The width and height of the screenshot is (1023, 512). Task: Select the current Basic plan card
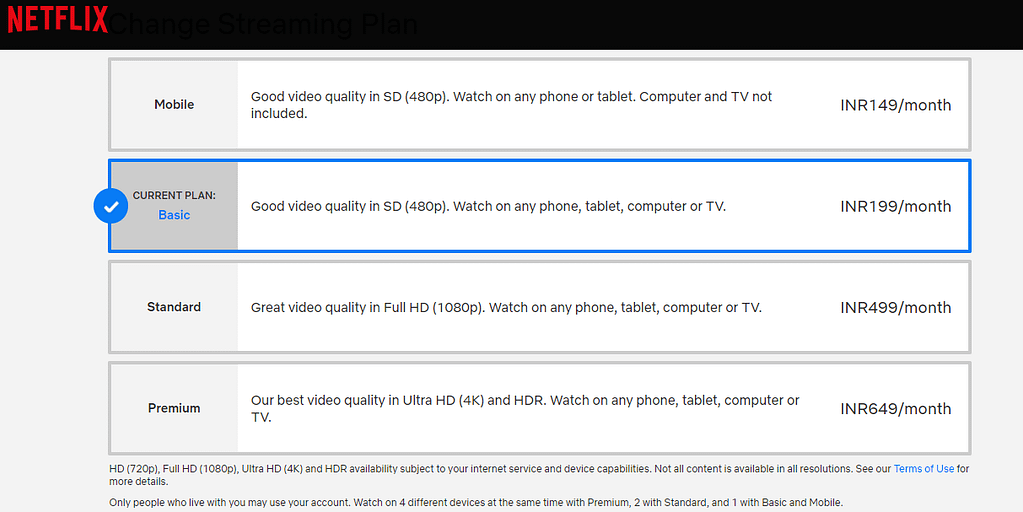coord(540,206)
